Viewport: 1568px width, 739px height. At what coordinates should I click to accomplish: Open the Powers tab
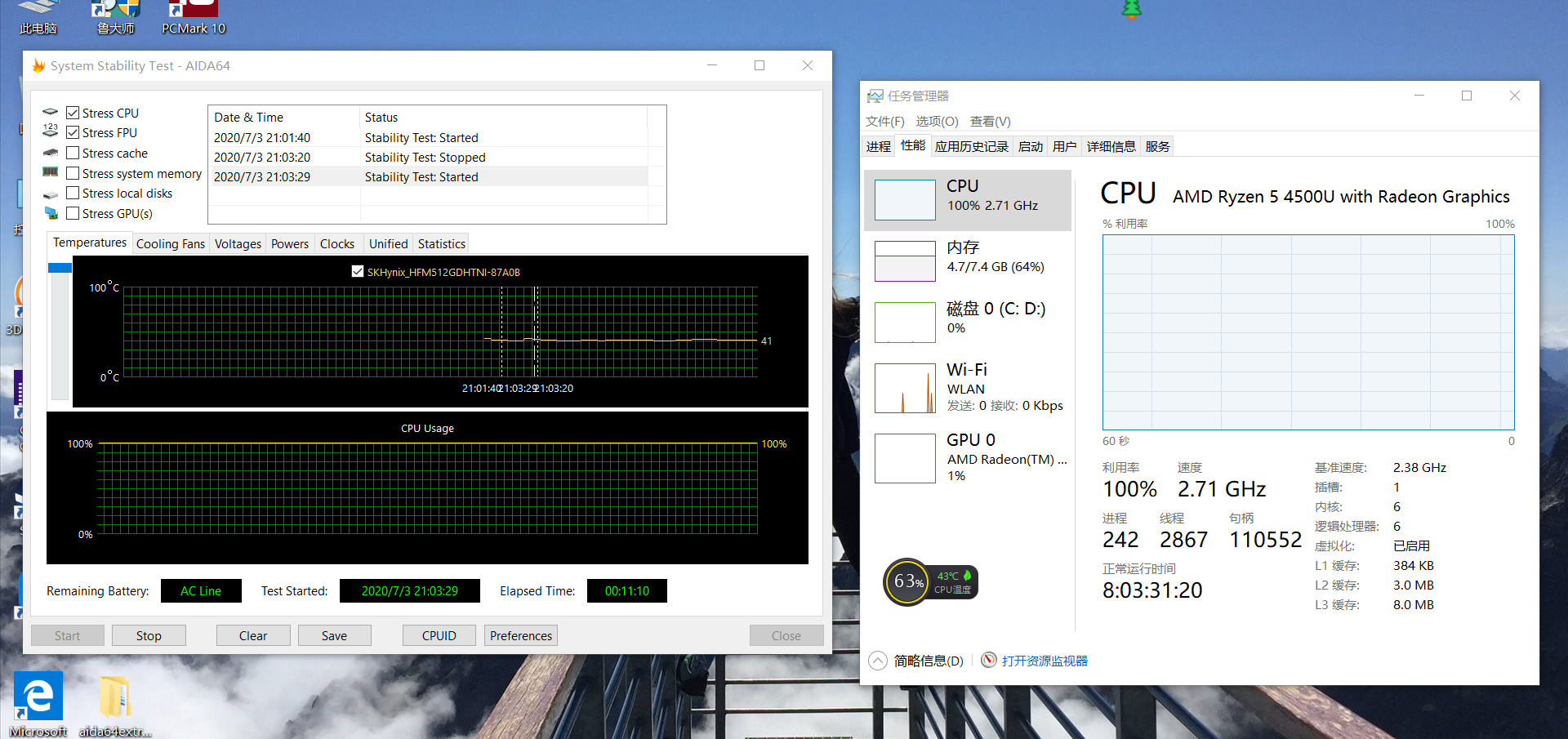290,243
